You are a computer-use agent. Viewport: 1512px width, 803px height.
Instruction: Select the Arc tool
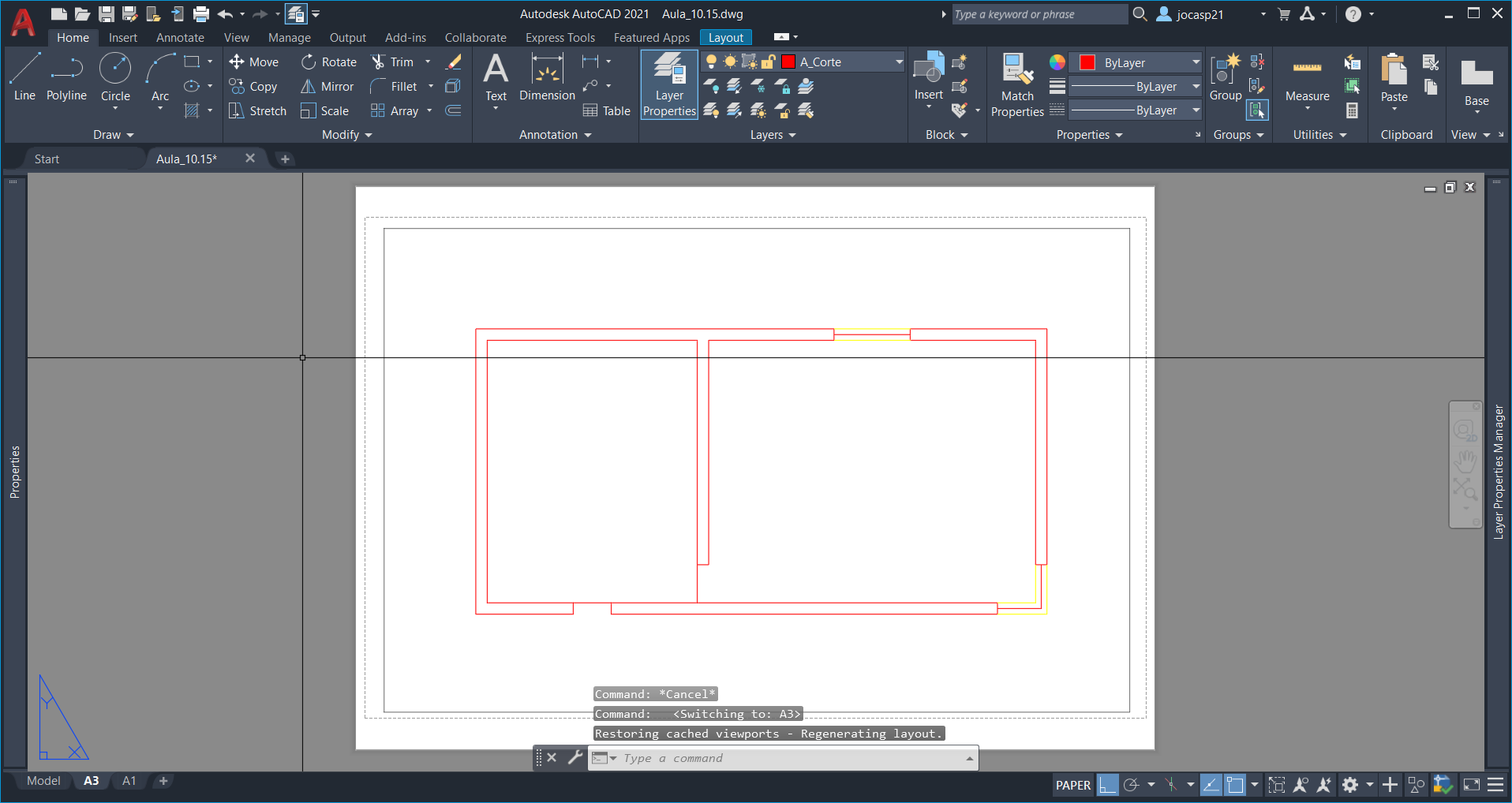point(160,77)
